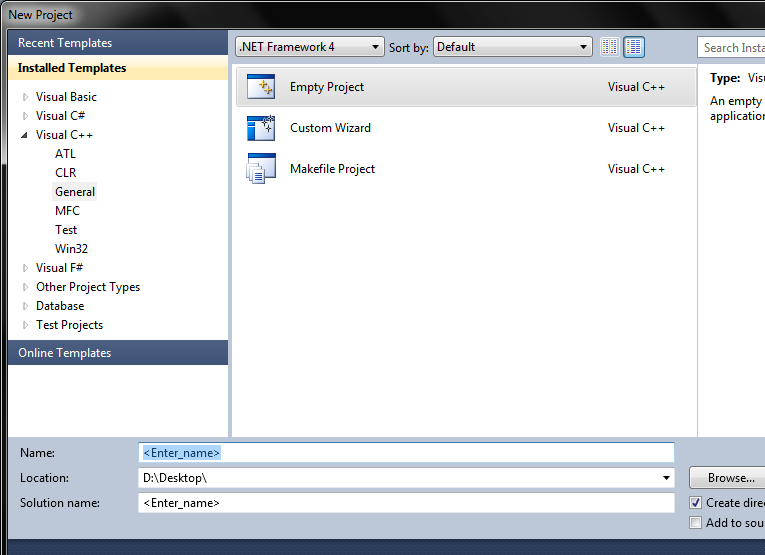Screen dimensions: 765x555
Task: Select the Makefile Project template name
Action: pyautogui.click(x=332, y=169)
